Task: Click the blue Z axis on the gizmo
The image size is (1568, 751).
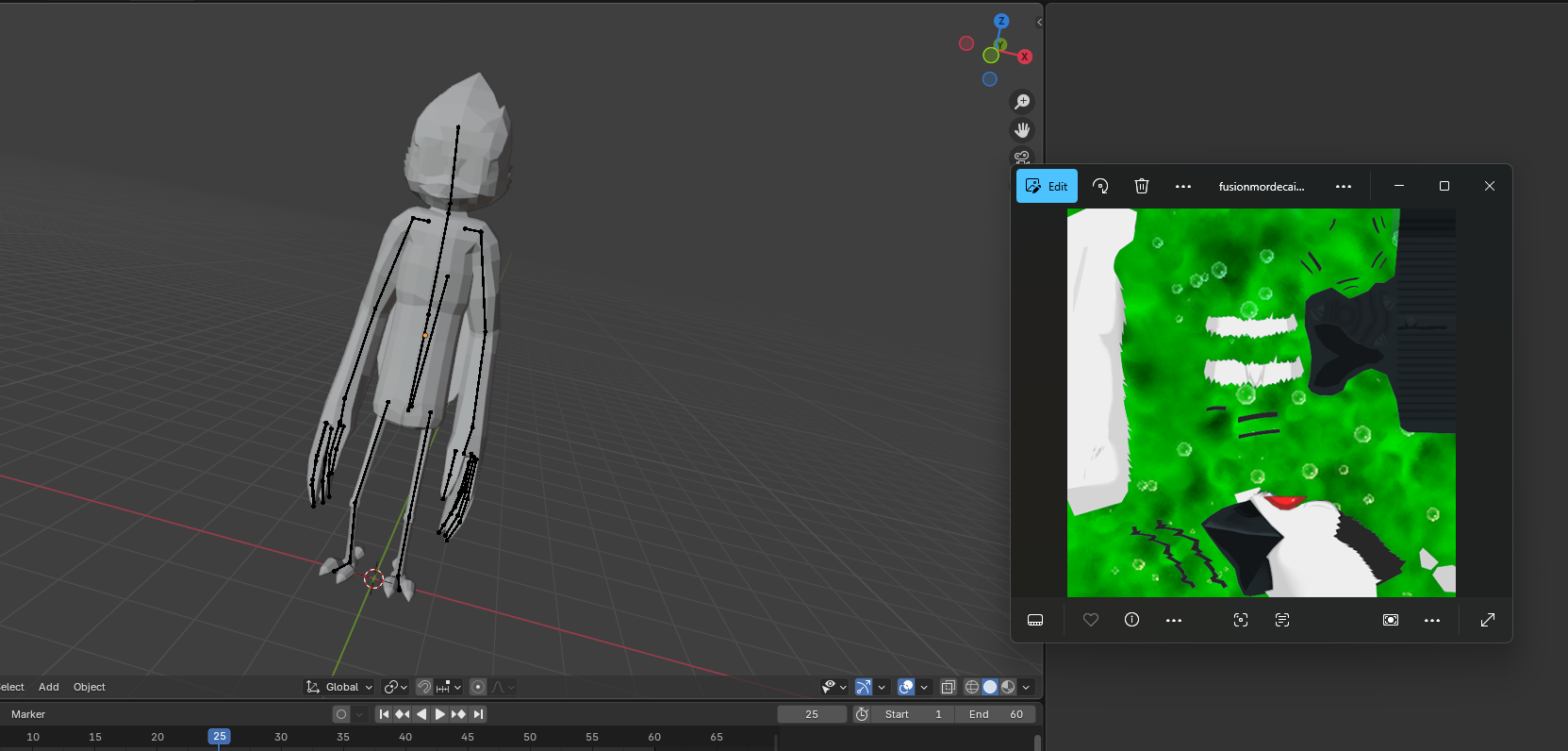Action: [x=1001, y=21]
